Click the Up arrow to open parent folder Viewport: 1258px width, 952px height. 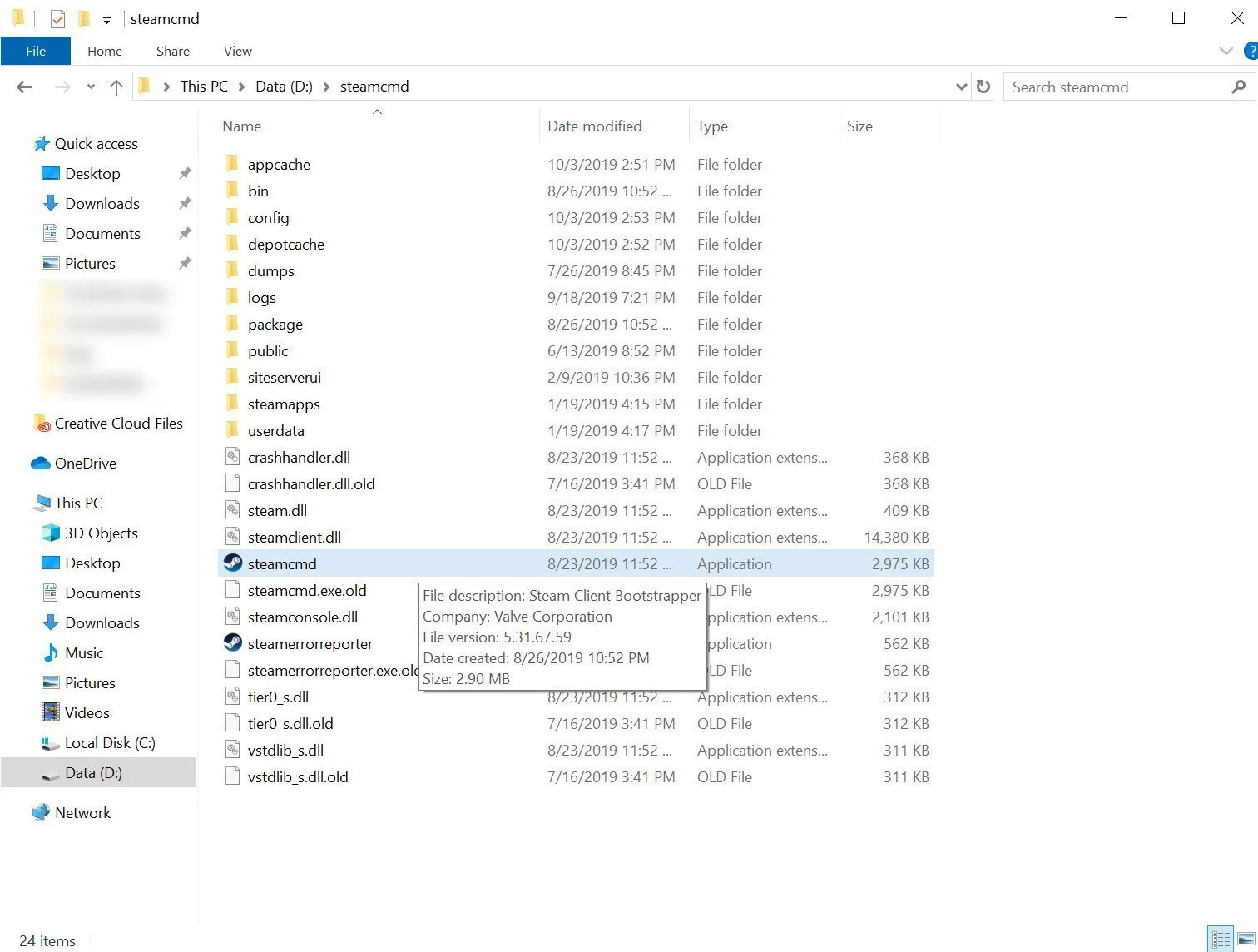coord(116,87)
